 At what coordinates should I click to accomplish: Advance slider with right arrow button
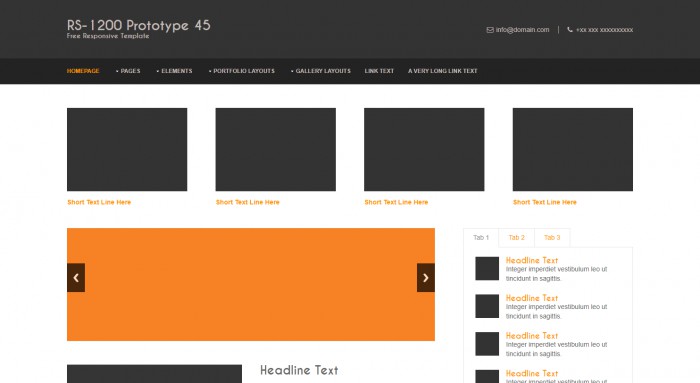pos(426,278)
